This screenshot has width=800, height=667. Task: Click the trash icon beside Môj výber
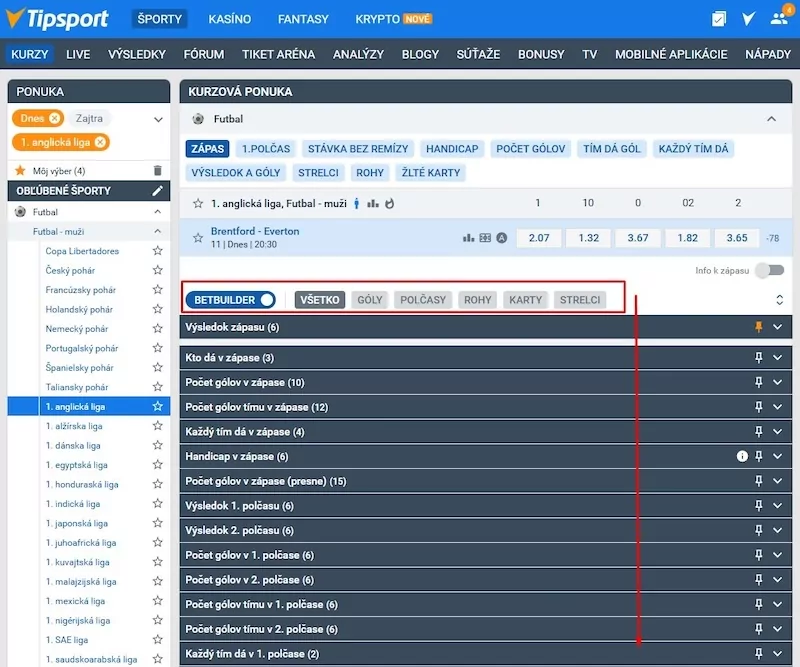click(158, 170)
